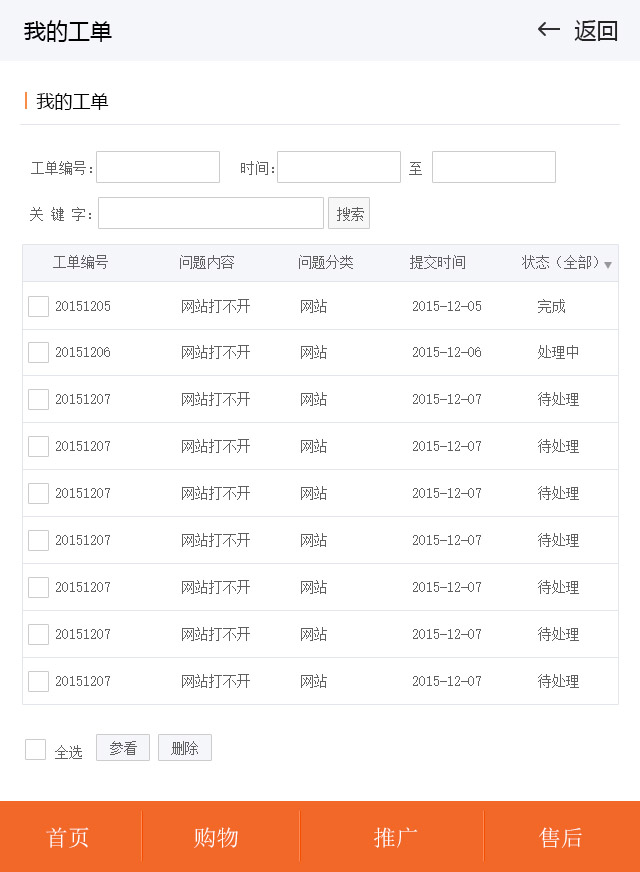Tick the checkbox for ticket 20151205
This screenshot has width=640, height=872.
coord(38,306)
